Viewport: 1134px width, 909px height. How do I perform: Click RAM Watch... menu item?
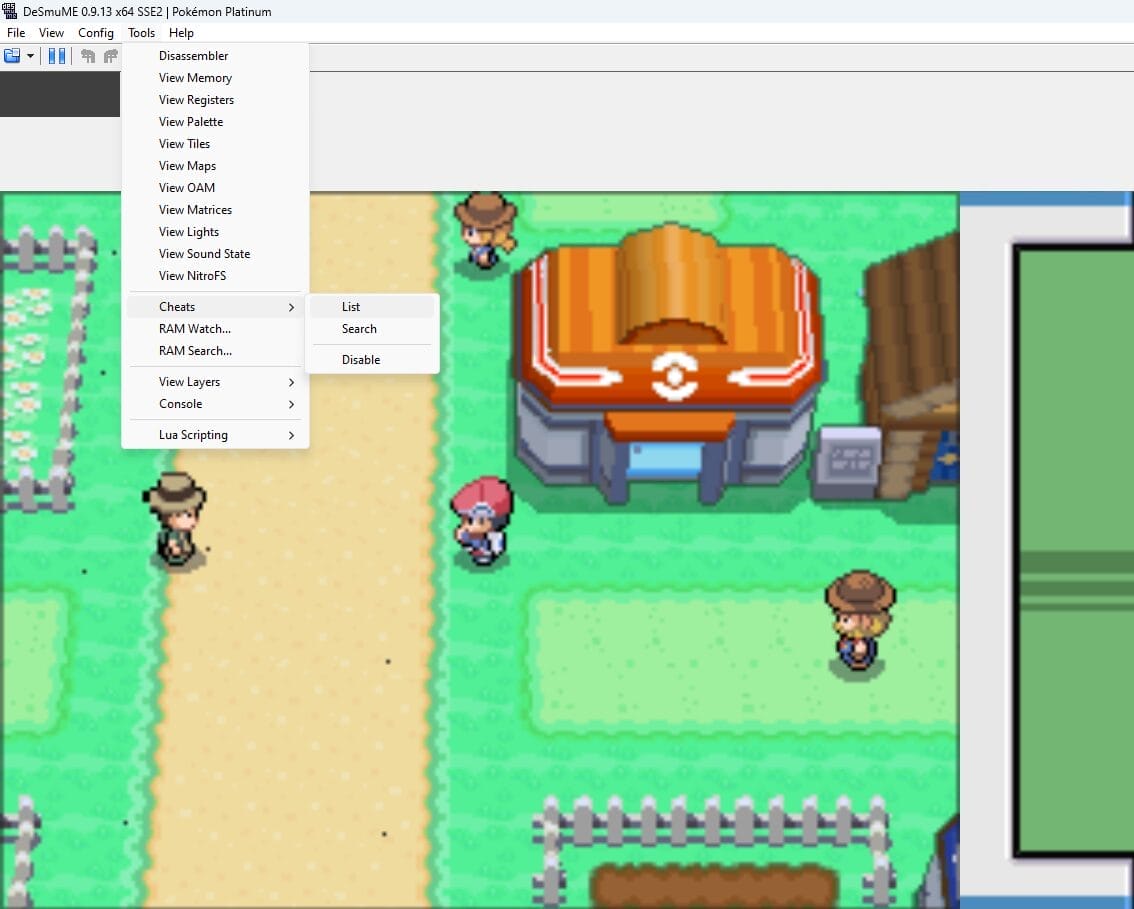pos(195,329)
